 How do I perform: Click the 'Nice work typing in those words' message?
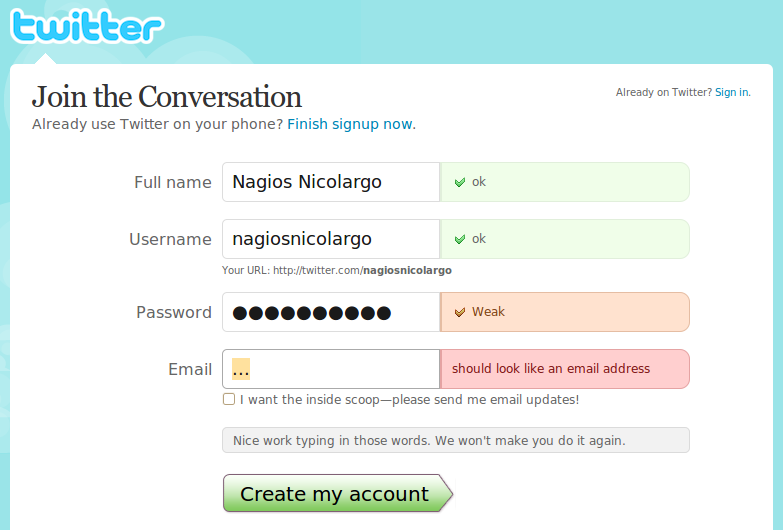coord(429,441)
